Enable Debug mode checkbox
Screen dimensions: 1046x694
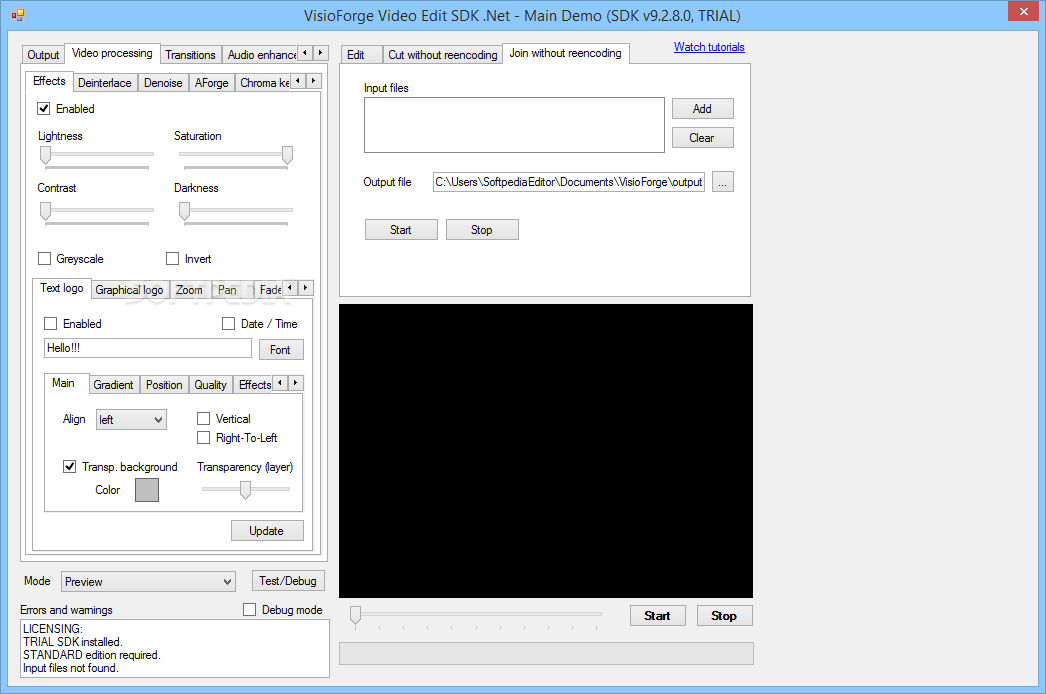click(249, 609)
